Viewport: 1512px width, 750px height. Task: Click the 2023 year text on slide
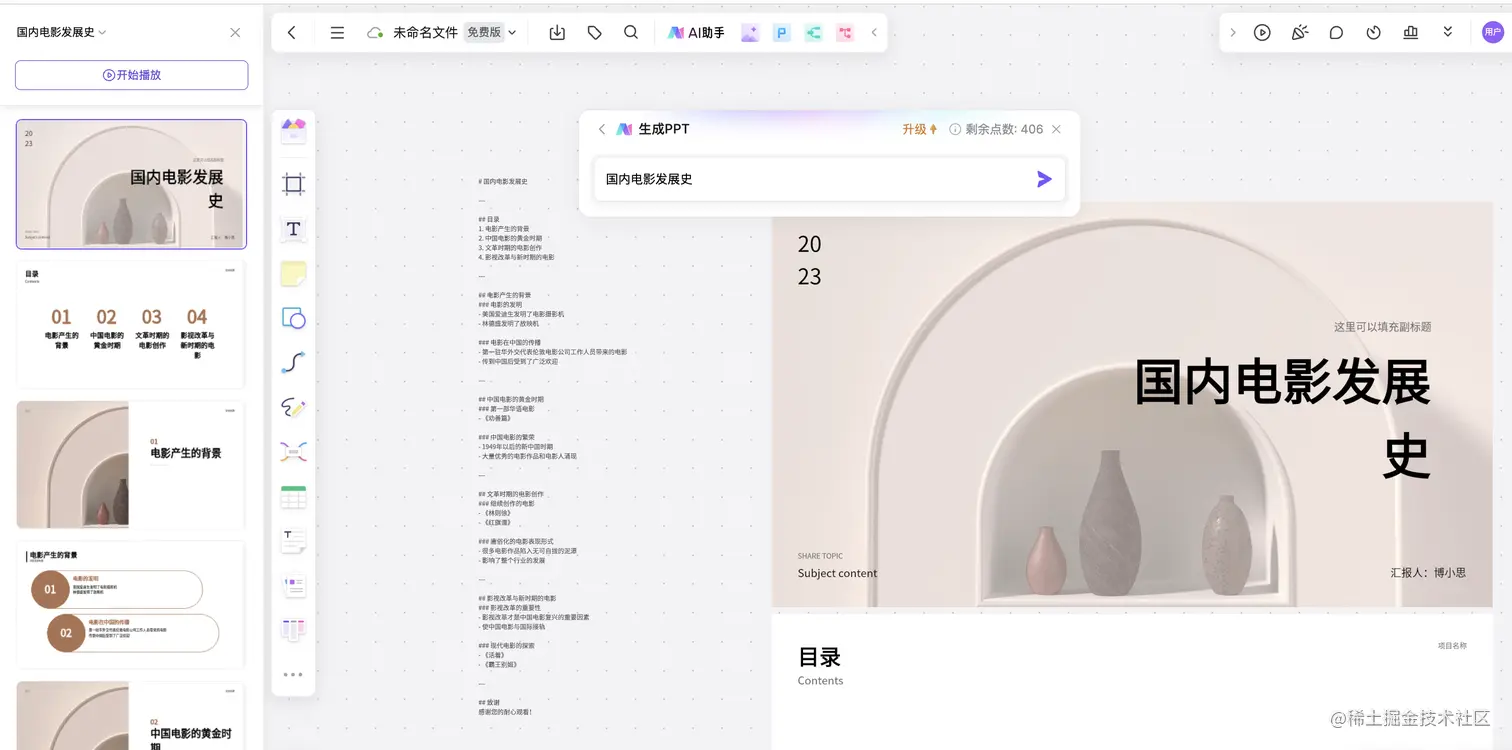click(809, 260)
